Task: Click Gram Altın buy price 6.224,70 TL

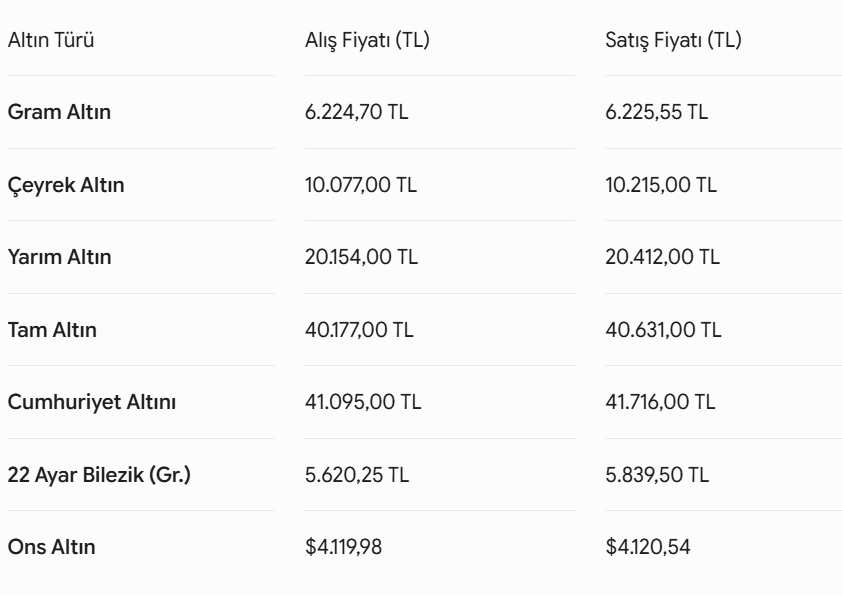Action: (x=357, y=112)
